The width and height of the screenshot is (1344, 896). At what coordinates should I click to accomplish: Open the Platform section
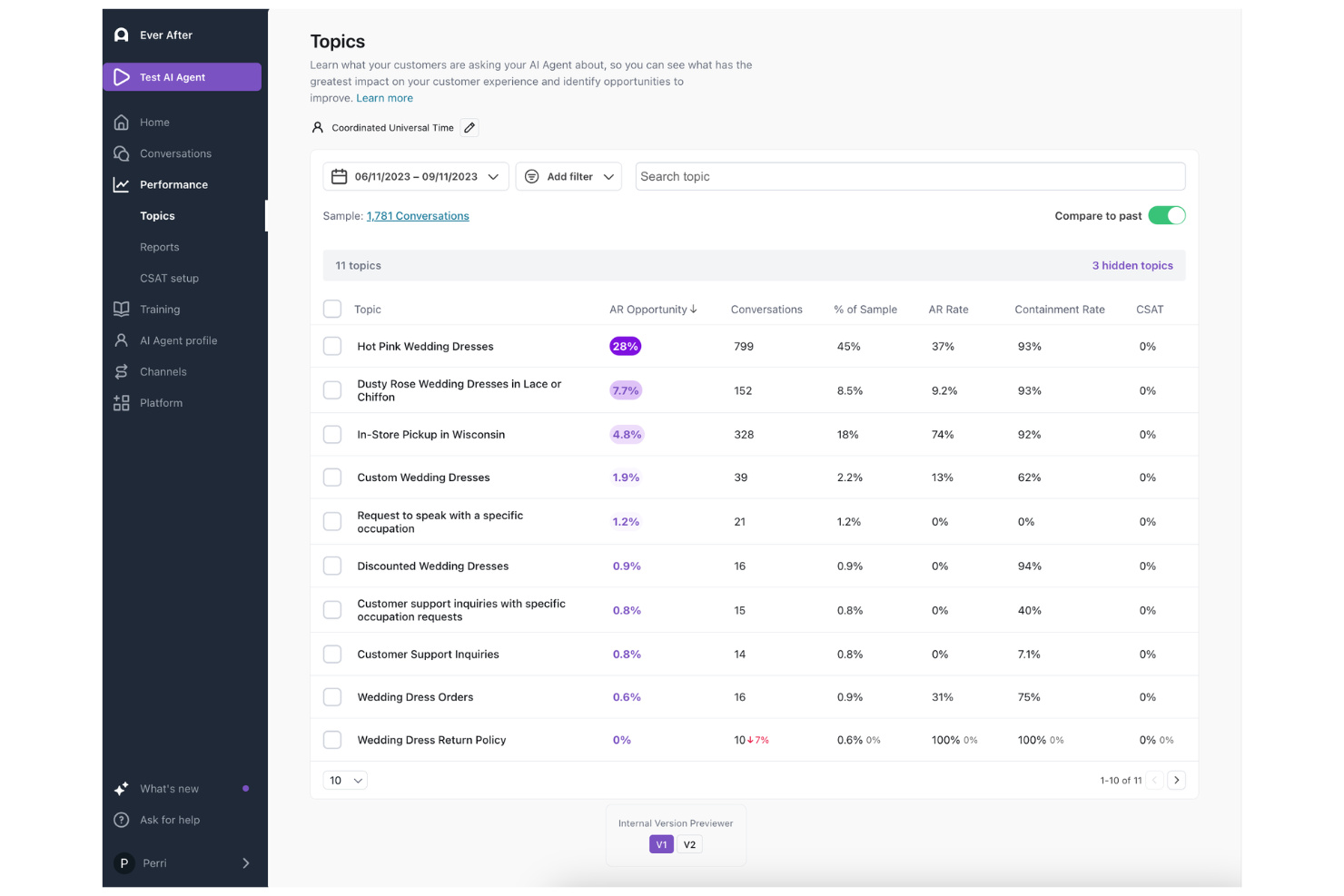pos(161,402)
